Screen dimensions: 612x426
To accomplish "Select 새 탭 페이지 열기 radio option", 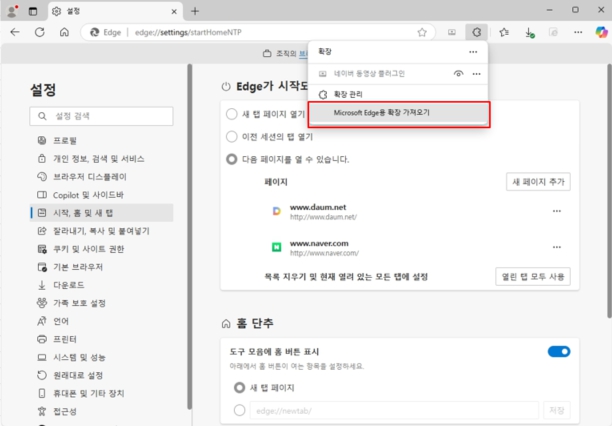I will pyautogui.click(x=231, y=114).
